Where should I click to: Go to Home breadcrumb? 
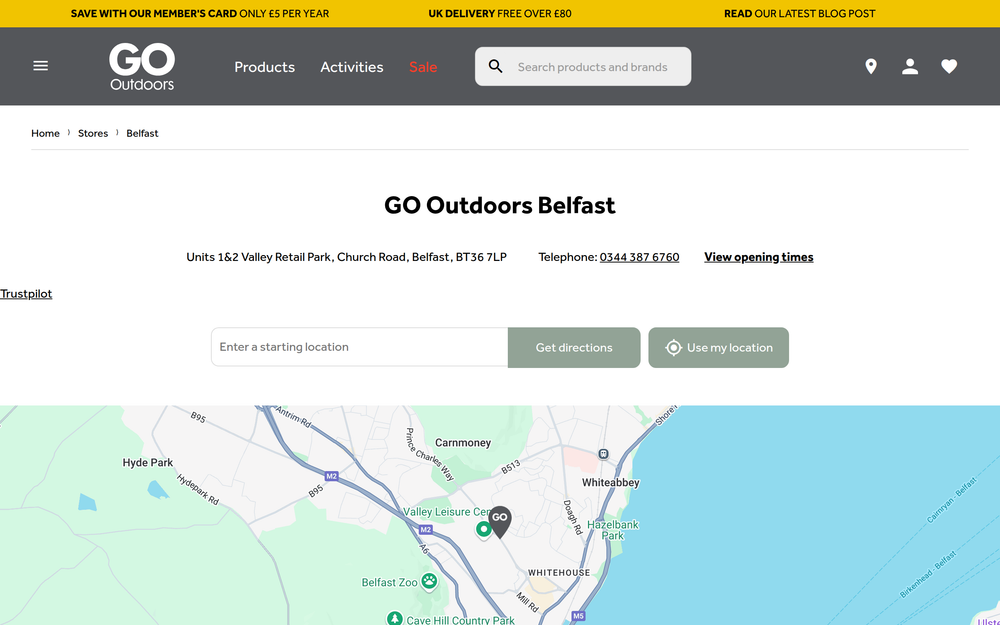coord(45,133)
